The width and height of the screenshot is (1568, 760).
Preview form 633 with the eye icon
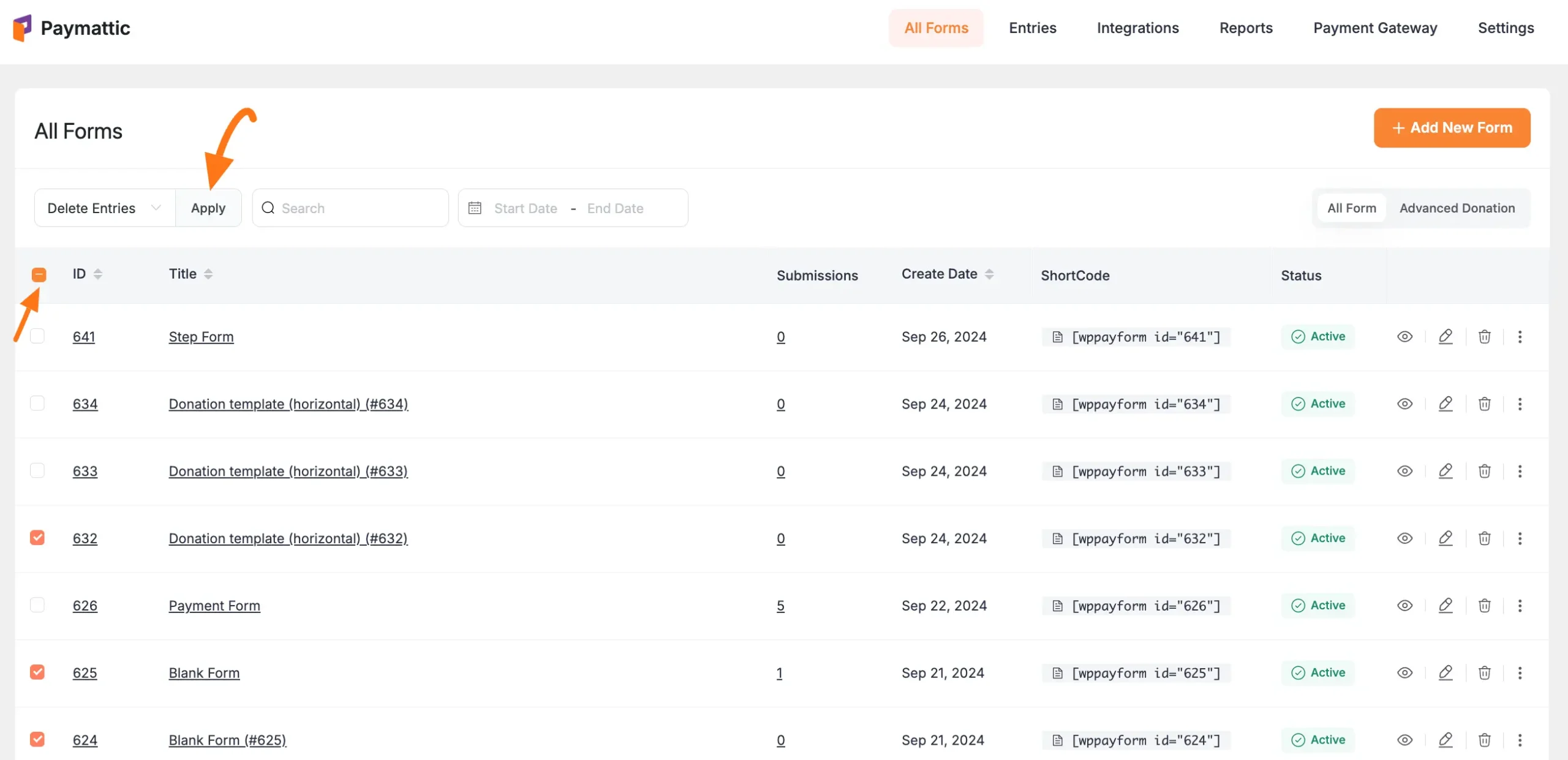(1404, 471)
